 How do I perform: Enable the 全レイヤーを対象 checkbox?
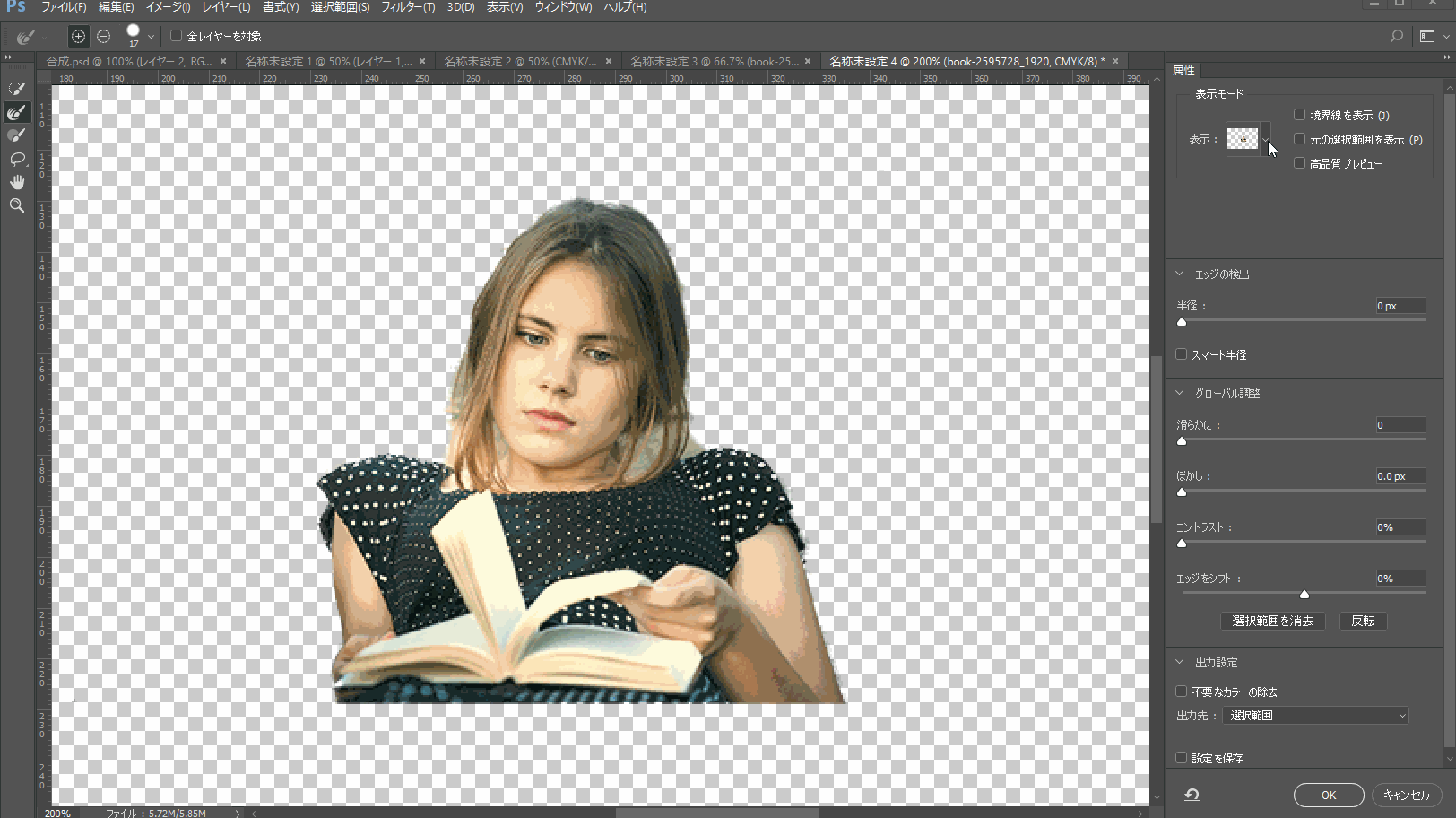177,36
